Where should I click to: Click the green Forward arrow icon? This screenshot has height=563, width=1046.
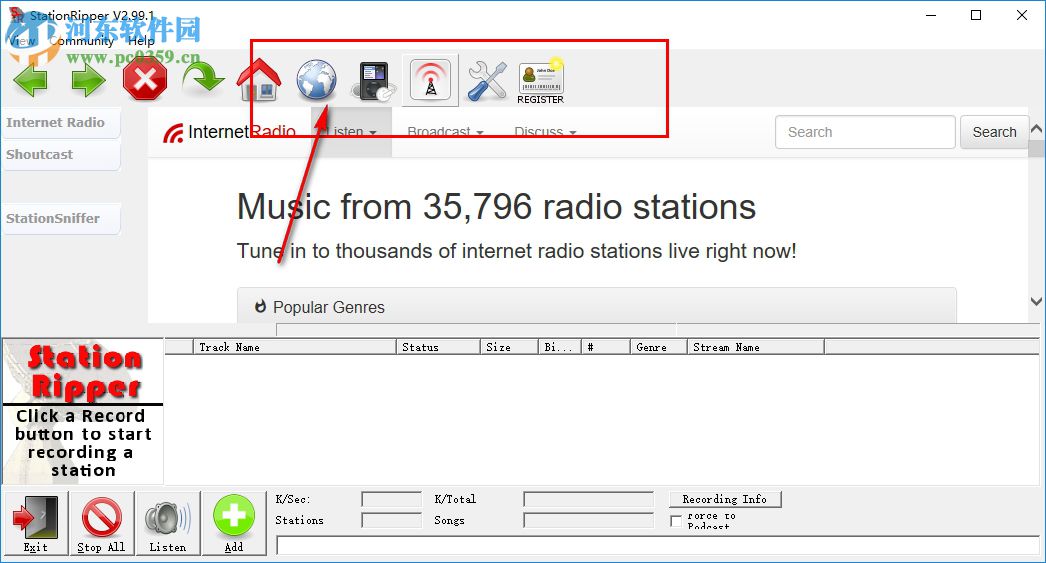(88, 80)
